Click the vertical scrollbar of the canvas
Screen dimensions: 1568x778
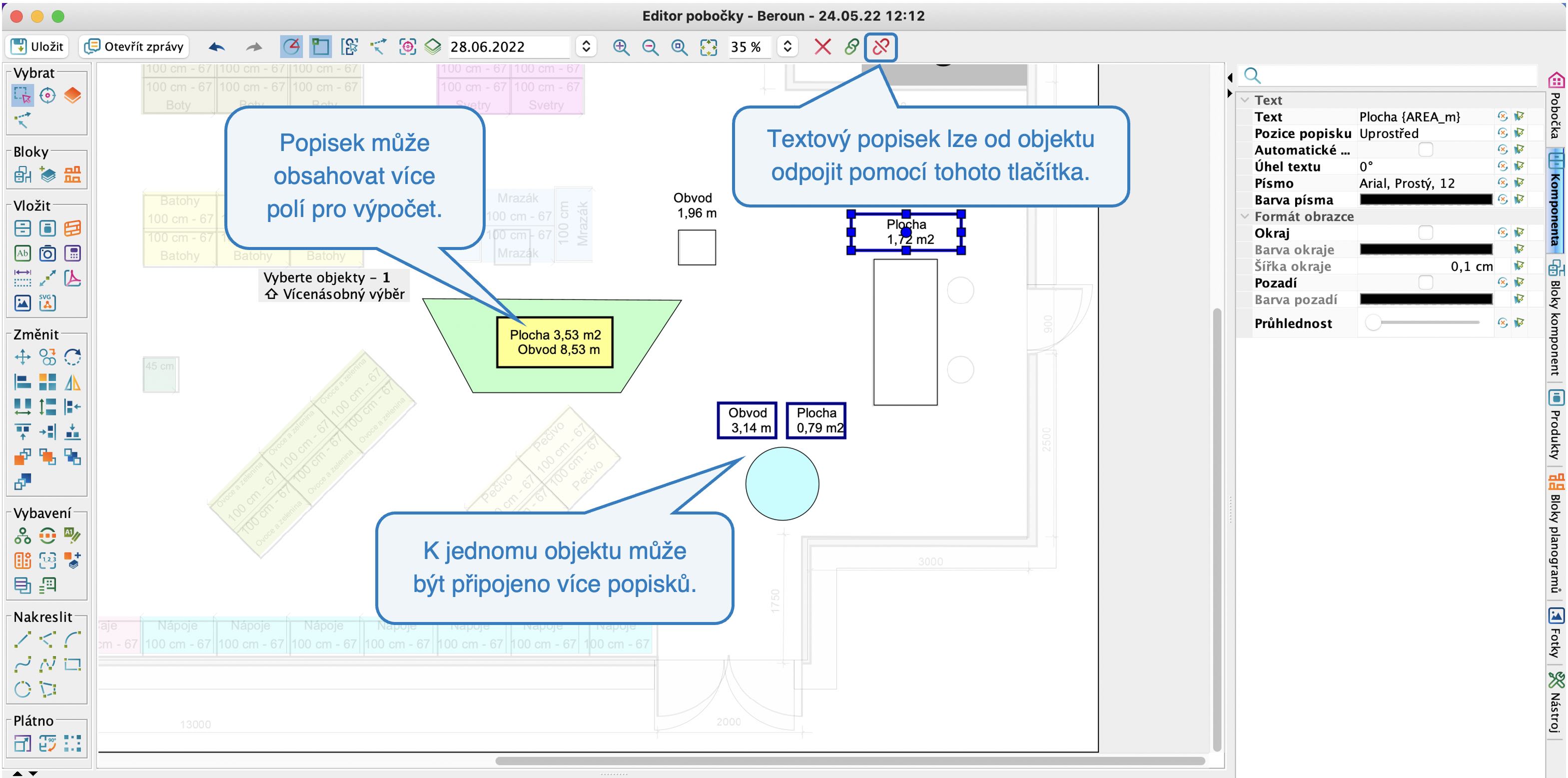1217,530
